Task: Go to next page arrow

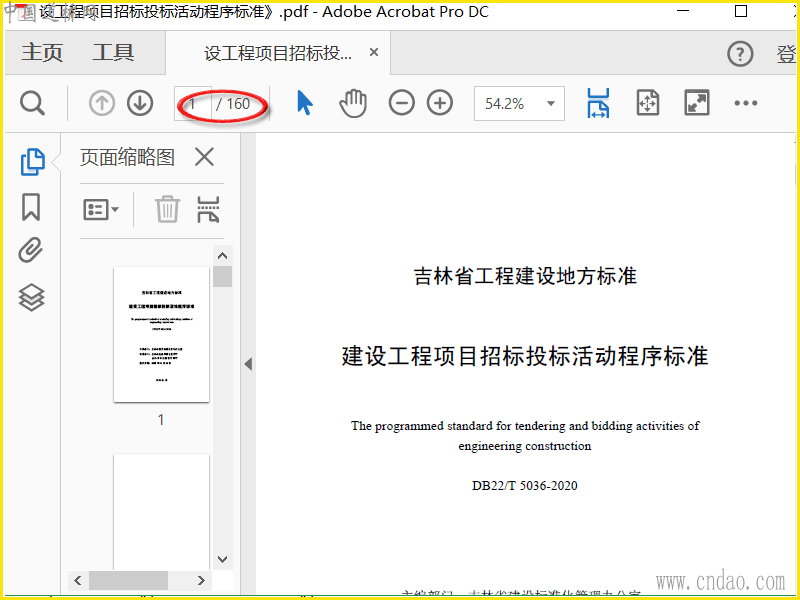Action: pyautogui.click(x=140, y=104)
